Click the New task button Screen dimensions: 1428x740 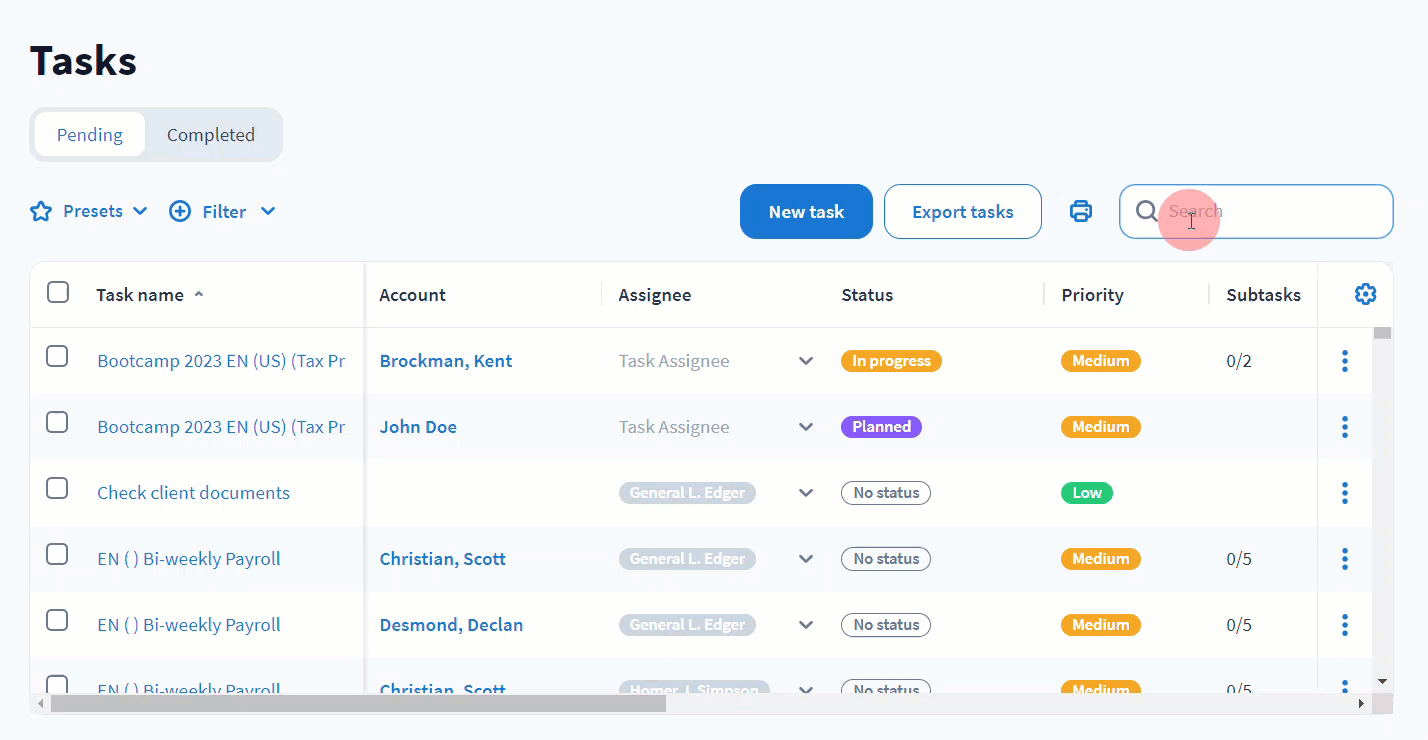pyautogui.click(x=806, y=212)
